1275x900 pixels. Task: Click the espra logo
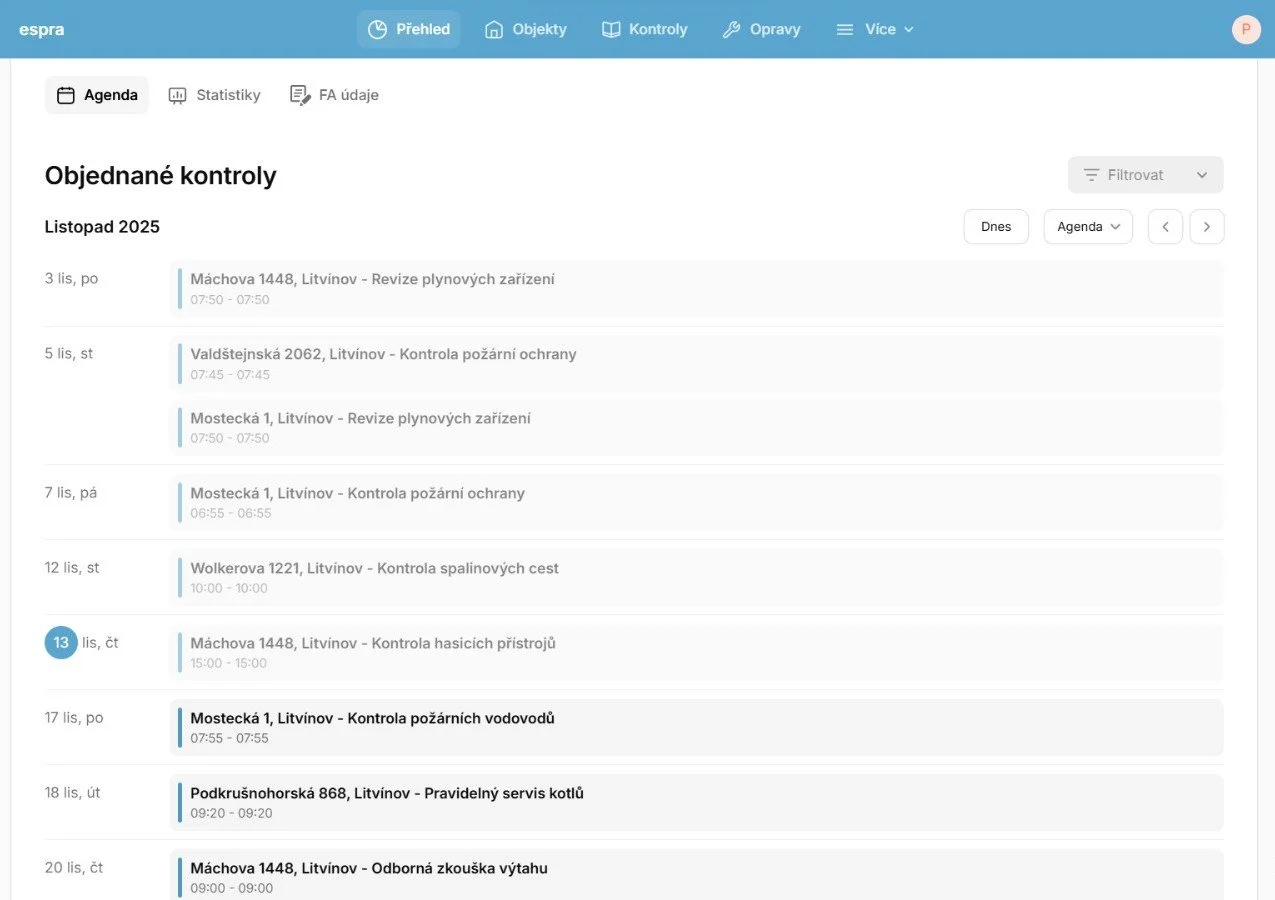pyautogui.click(x=41, y=29)
